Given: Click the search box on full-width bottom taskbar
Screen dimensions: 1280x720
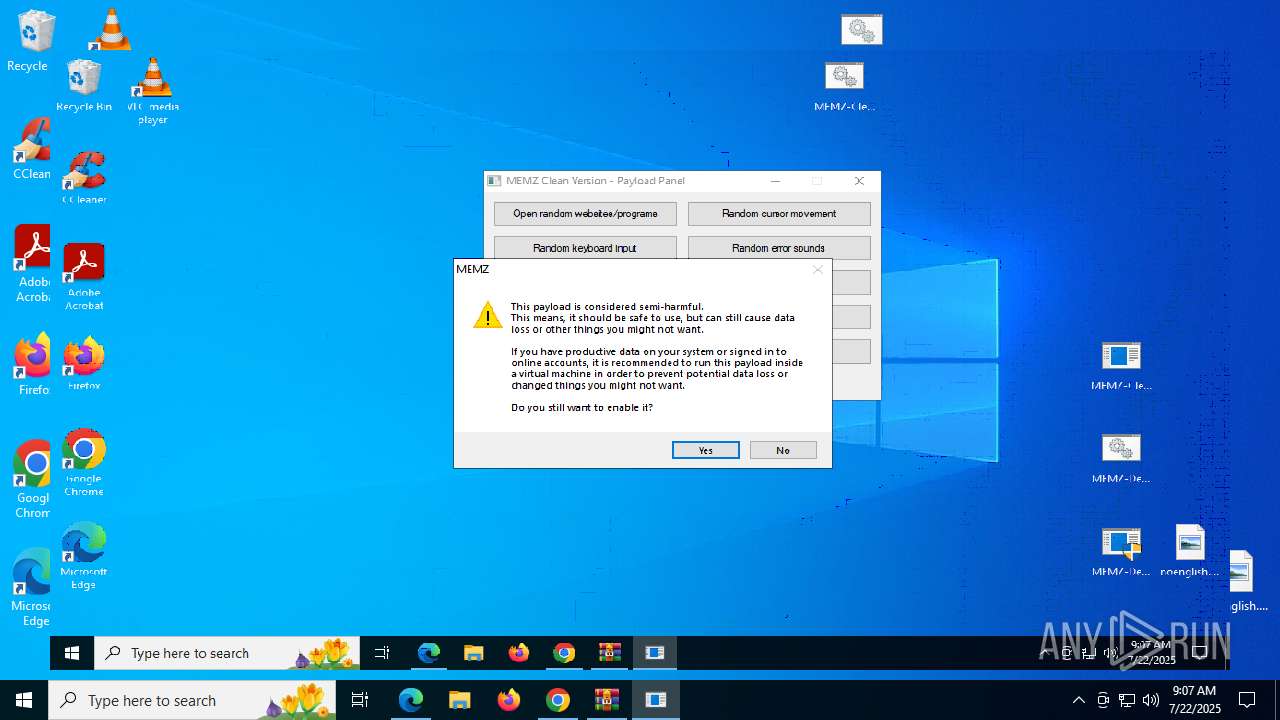Looking at the screenshot, I should pyautogui.click(x=192, y=700).
